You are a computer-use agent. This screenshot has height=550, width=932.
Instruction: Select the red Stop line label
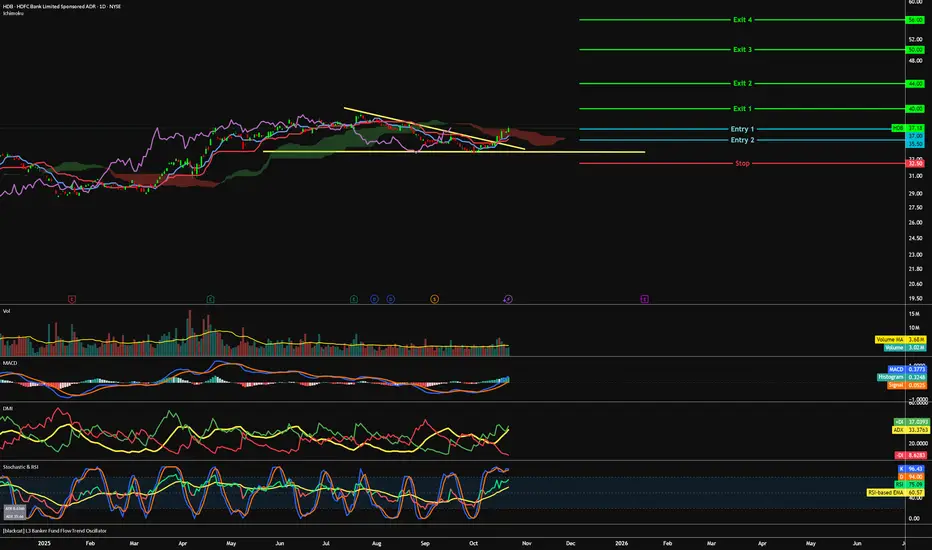click(742, 164)
